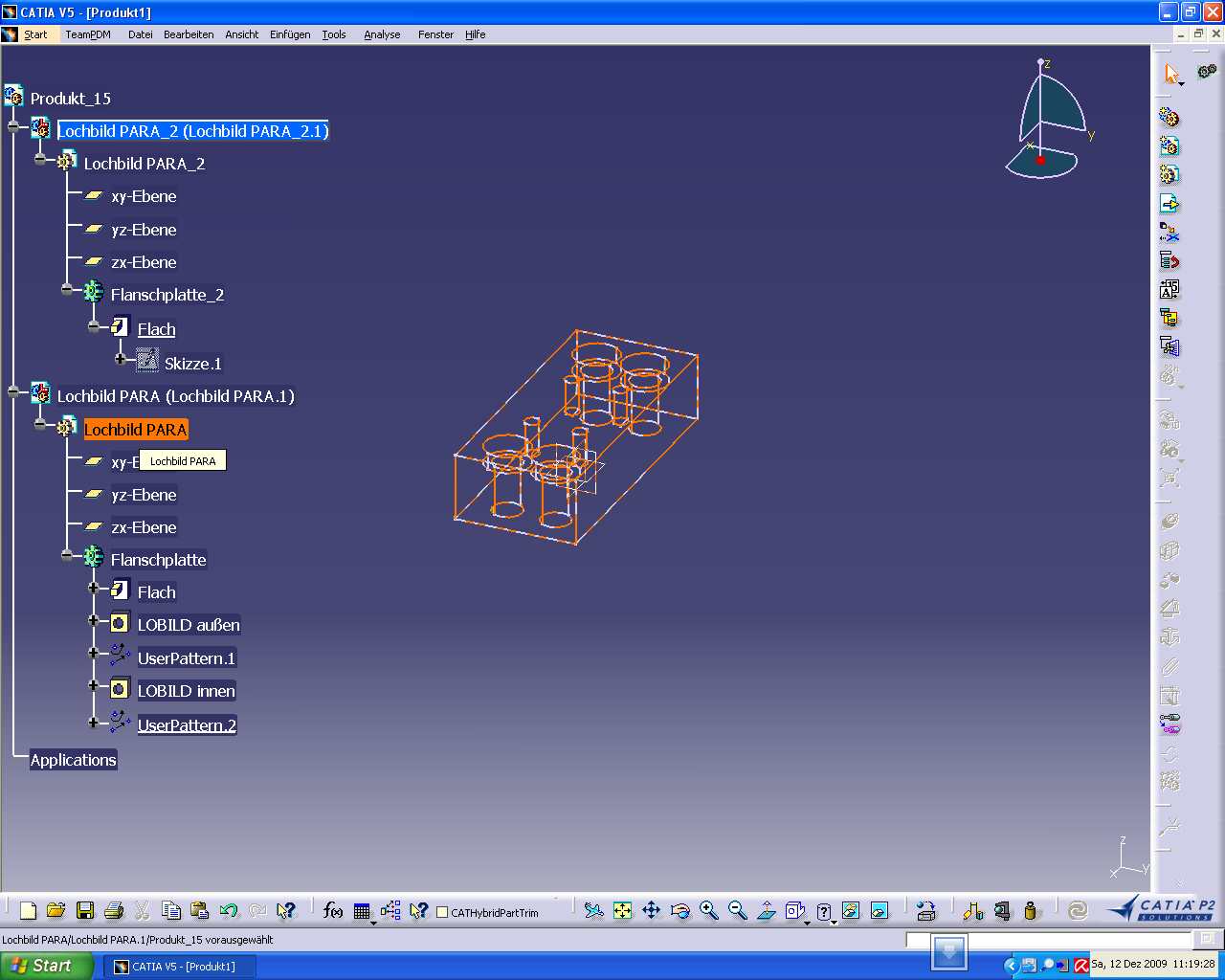Open the TeamPDM menu
The height and width of the screenshot is (980, 1225).
click(x=88, y=34)
